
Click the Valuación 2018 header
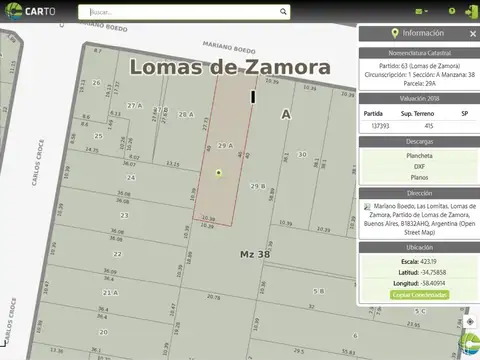tap(420, 98)
